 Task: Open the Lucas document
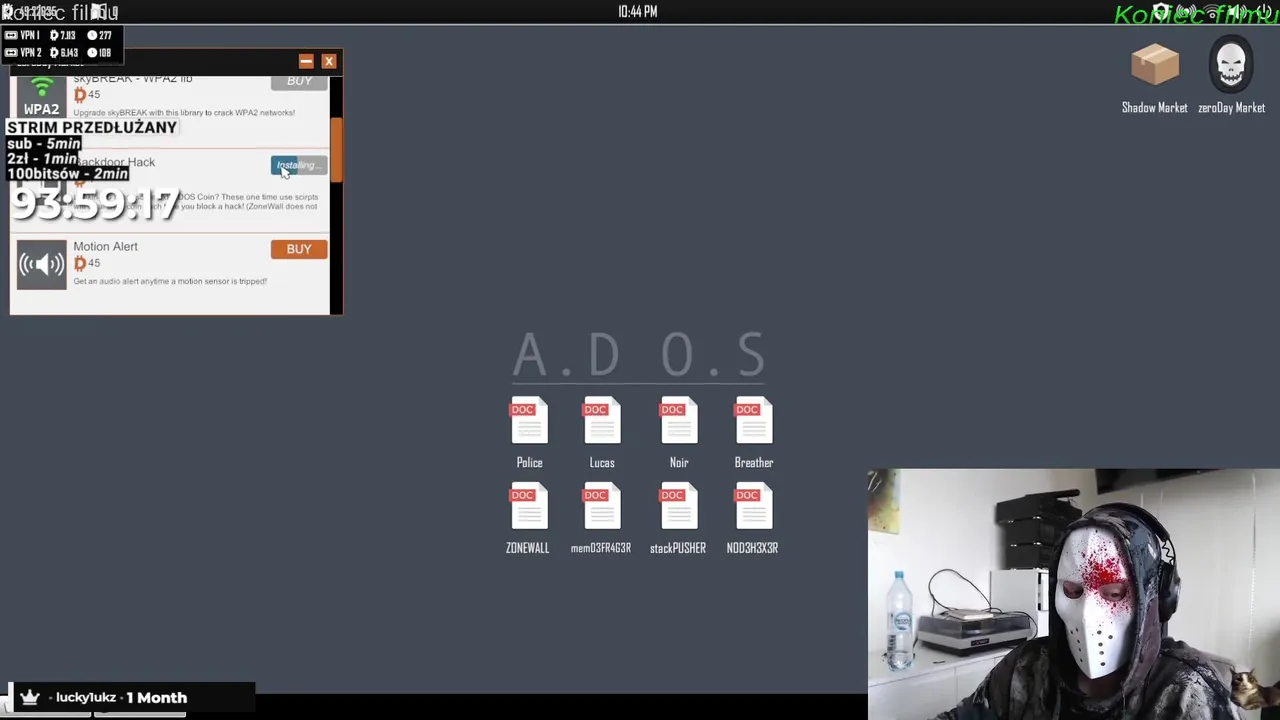(x=602, y=421)
